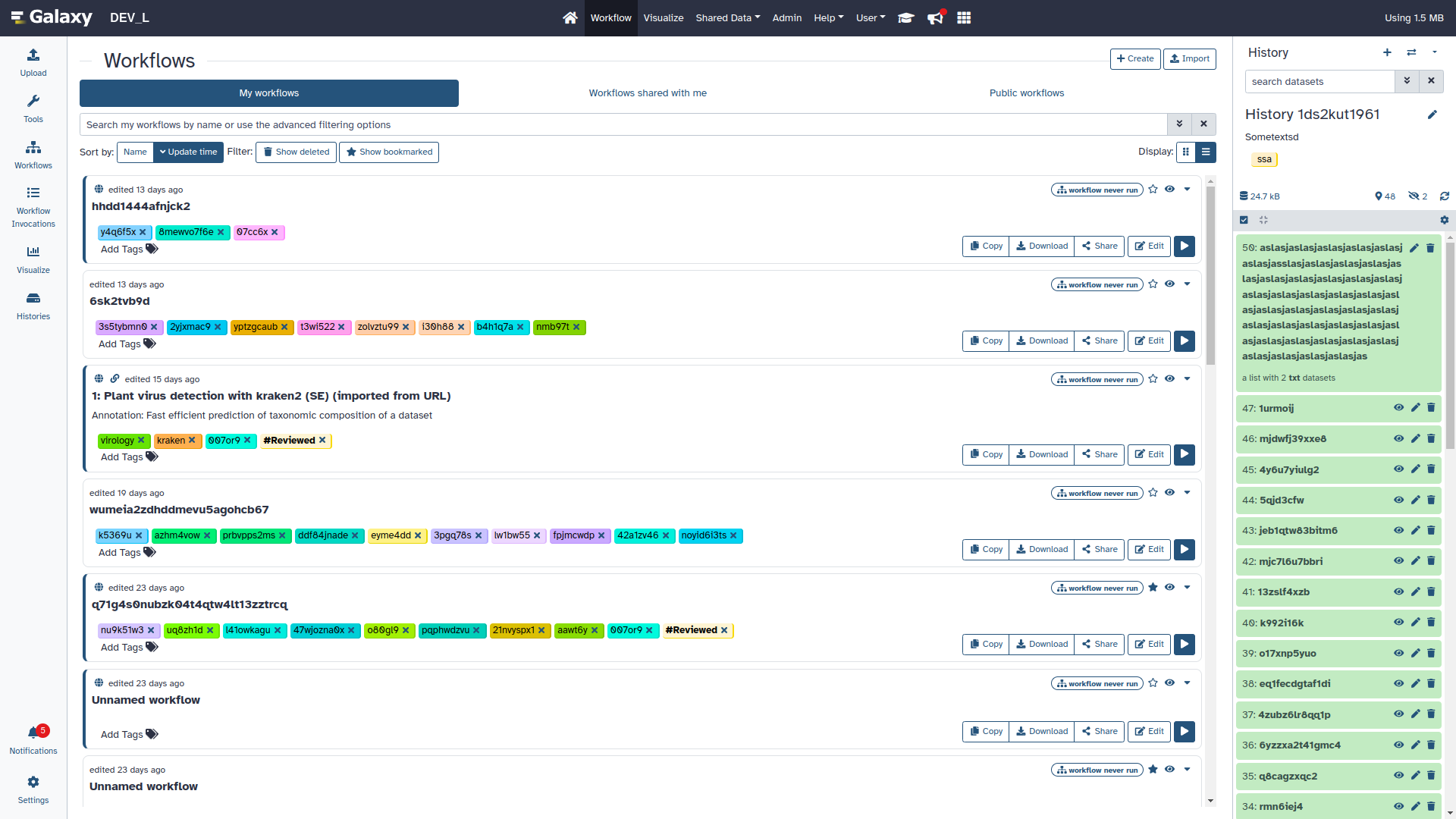The height and width of the screenshot is (819, 1456).
Task: Open the Admin menu item
Action: click(786, 17)
